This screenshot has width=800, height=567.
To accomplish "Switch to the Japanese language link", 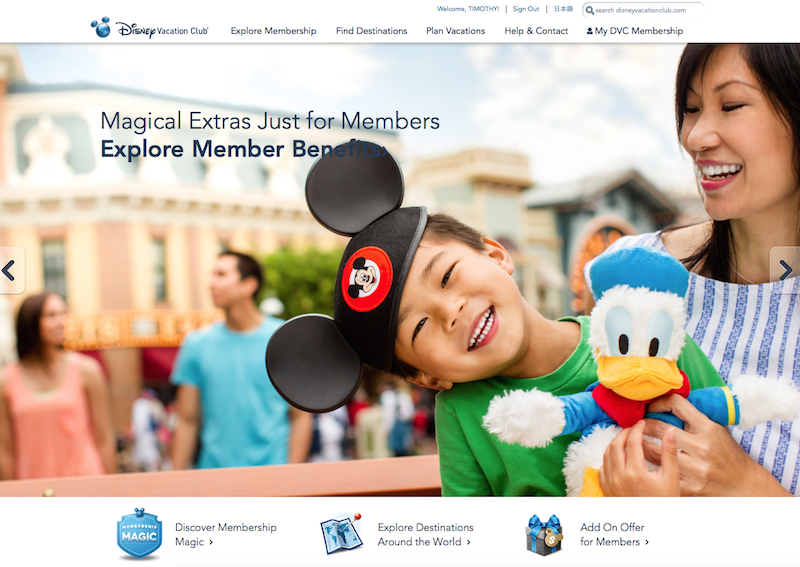I will pyautogui.click(x=563, y=9).
